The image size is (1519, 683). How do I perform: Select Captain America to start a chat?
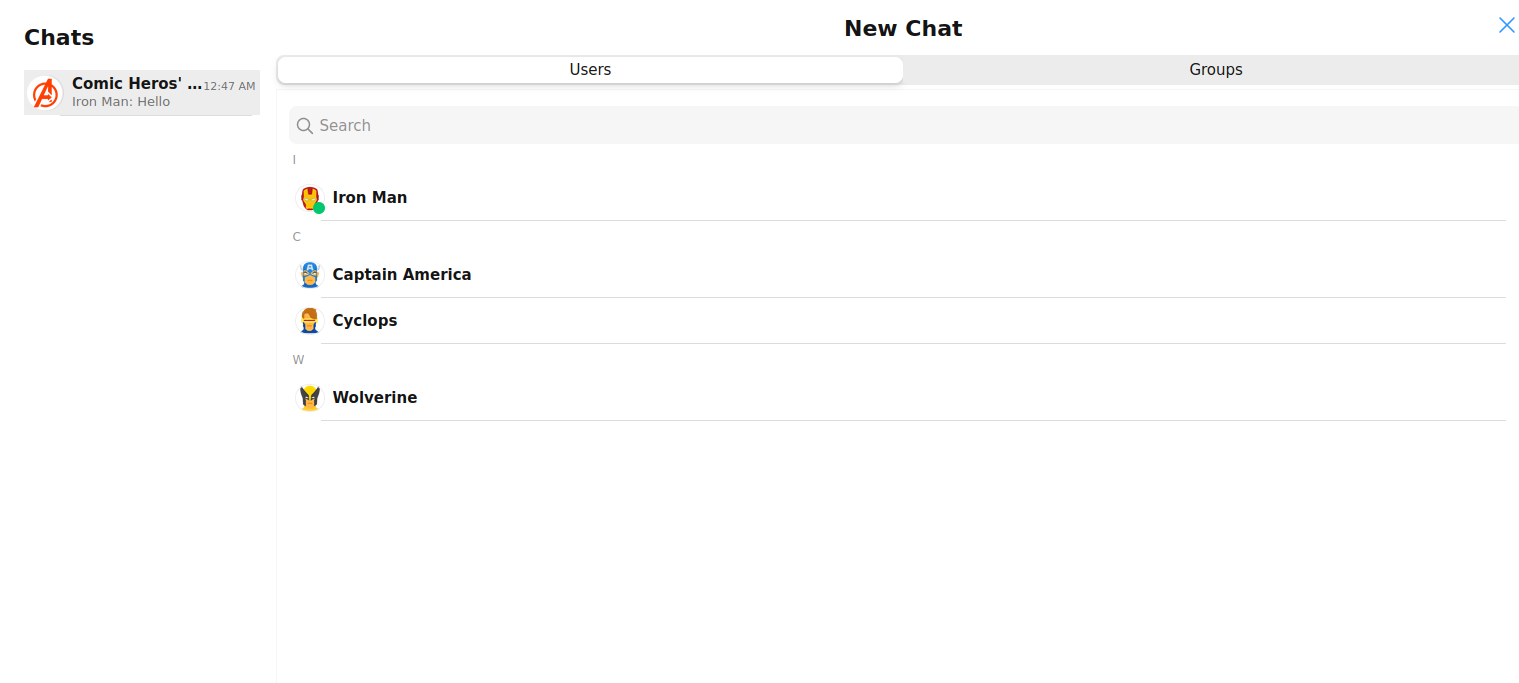tap(402, 274)
